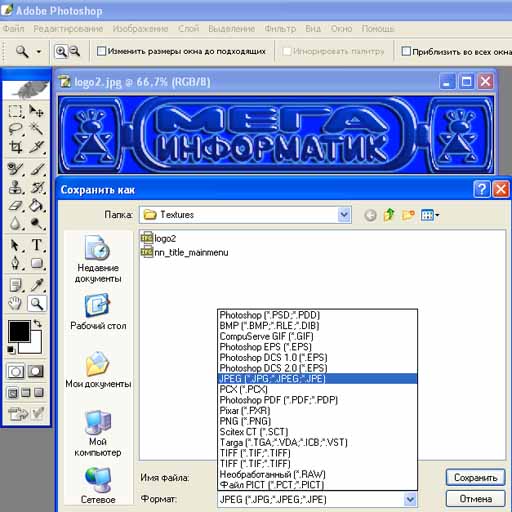This screenshot has height=512, width=512.
Task: Switch to Quick Mask mode
Action: point(36,371)
